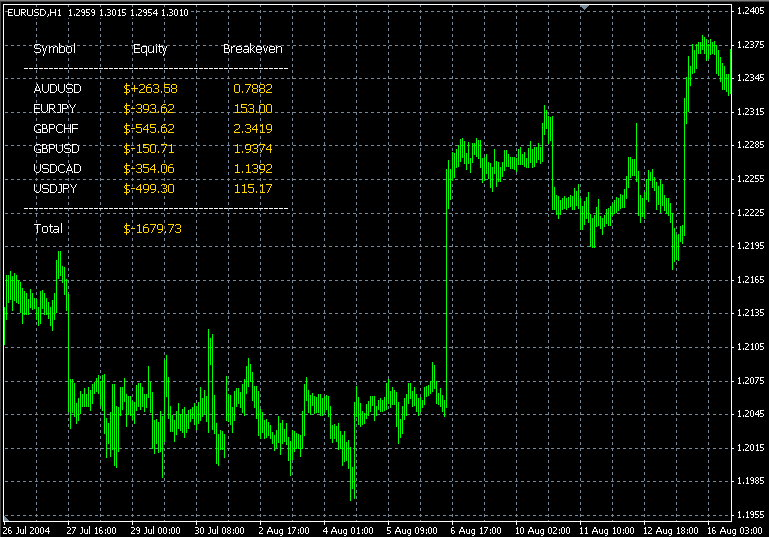Click the breakeven value 115.17
769x537 pixels.
pos(253,189)
